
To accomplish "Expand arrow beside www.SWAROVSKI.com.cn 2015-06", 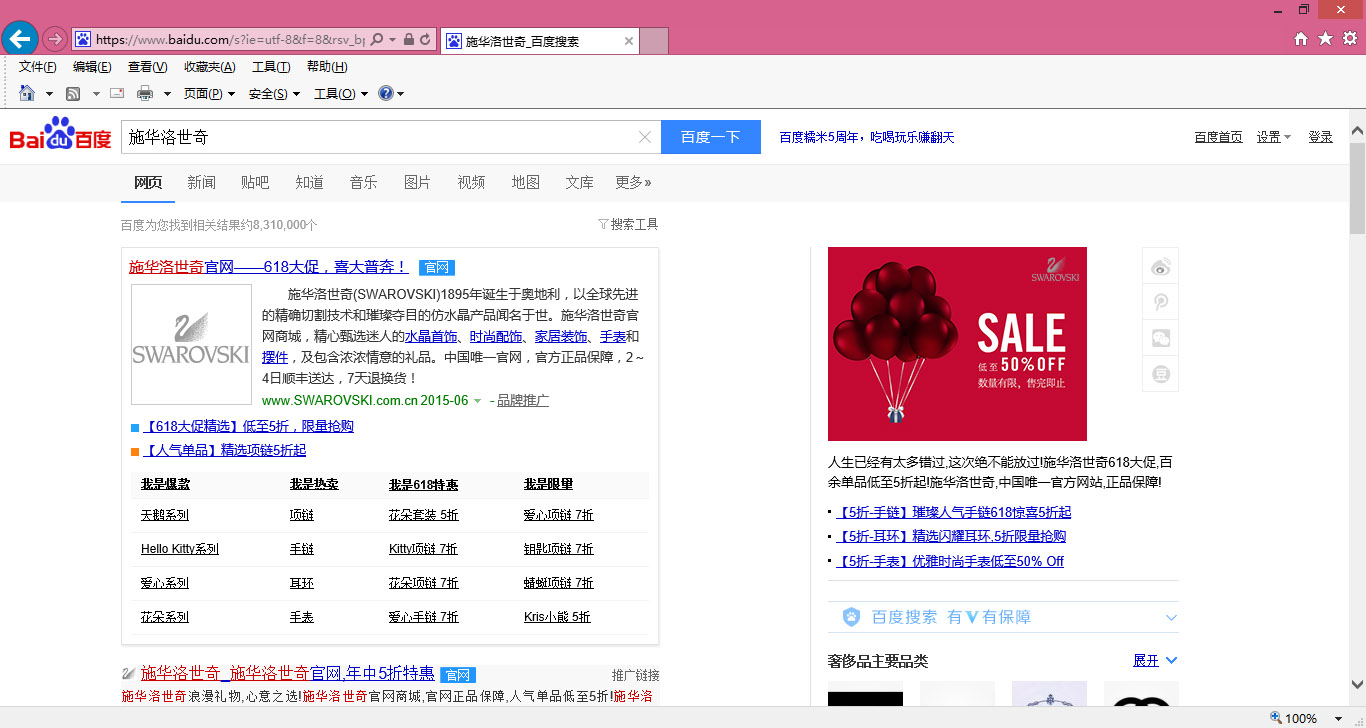I will 477,401.
